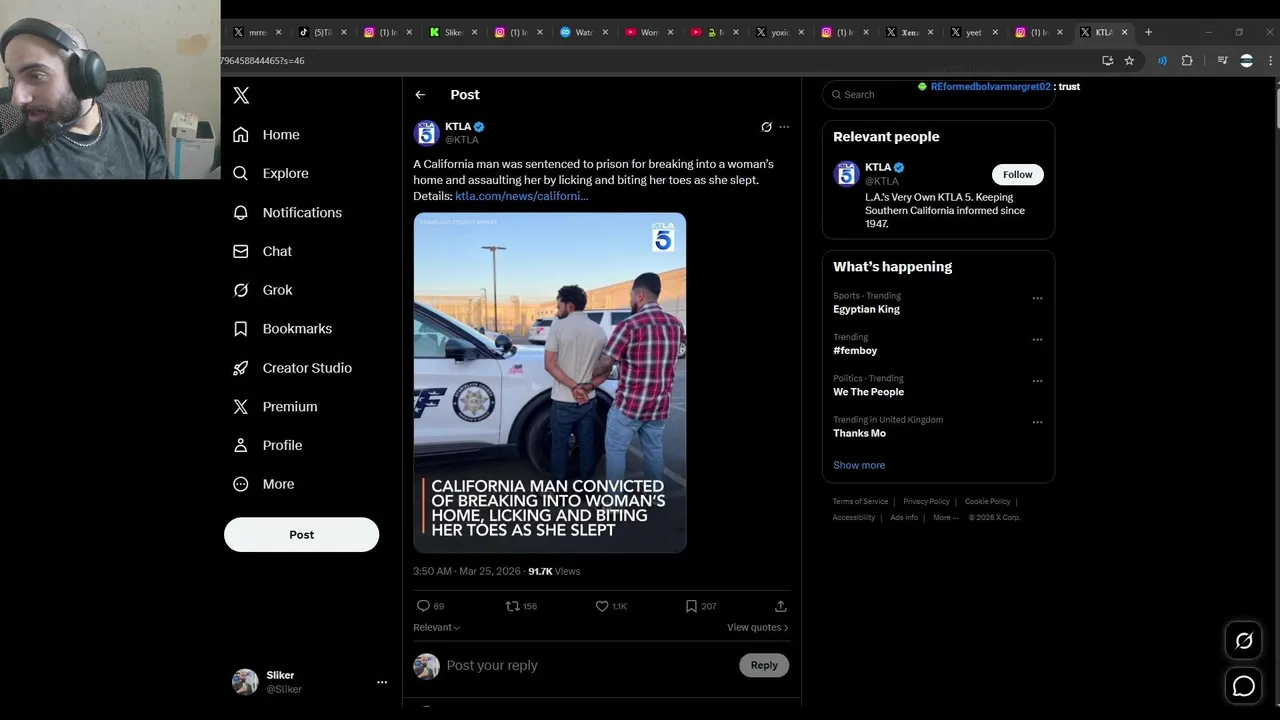Viewport: 1280px width, 720px height.
Task: Switch to the Kick Sliker browser tab
Action: click(452, 32)
